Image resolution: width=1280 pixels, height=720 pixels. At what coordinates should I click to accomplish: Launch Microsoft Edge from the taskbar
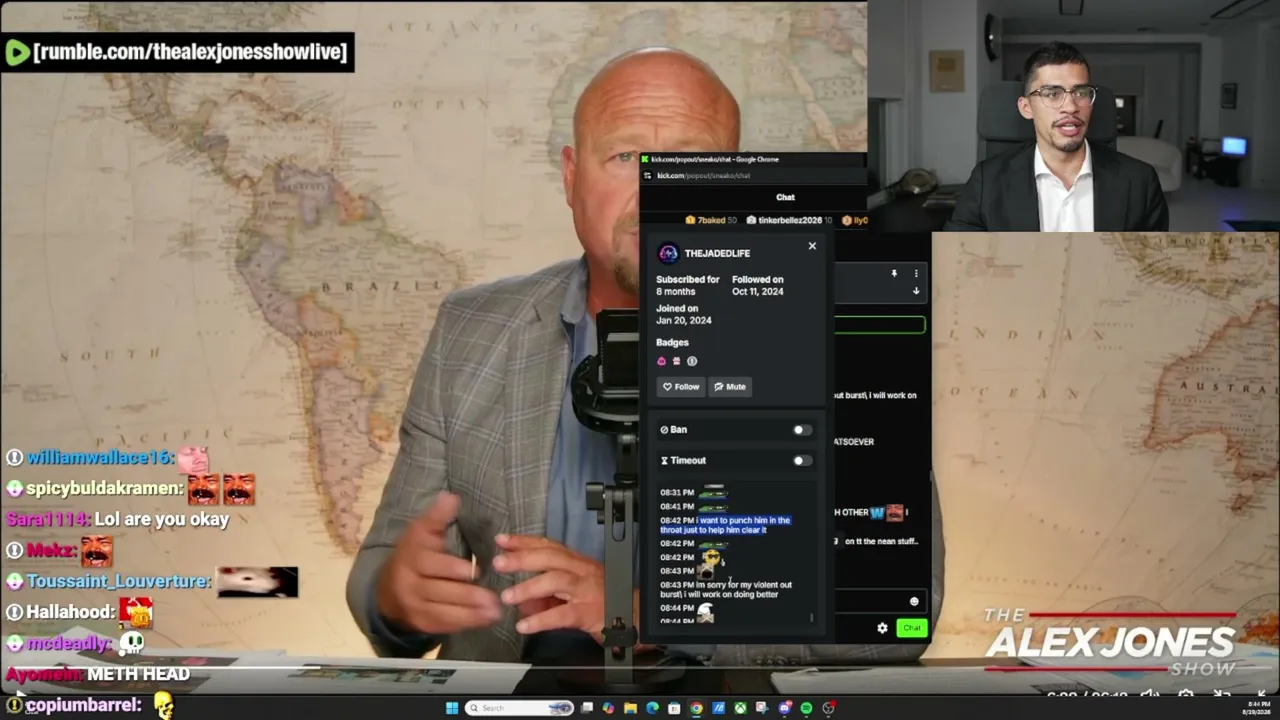click(x=652, y=708)
